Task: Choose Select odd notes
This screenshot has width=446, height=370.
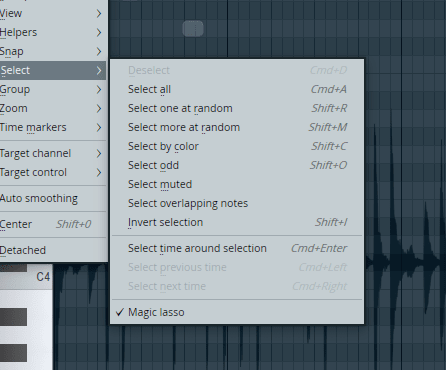Action: (237, 165)
